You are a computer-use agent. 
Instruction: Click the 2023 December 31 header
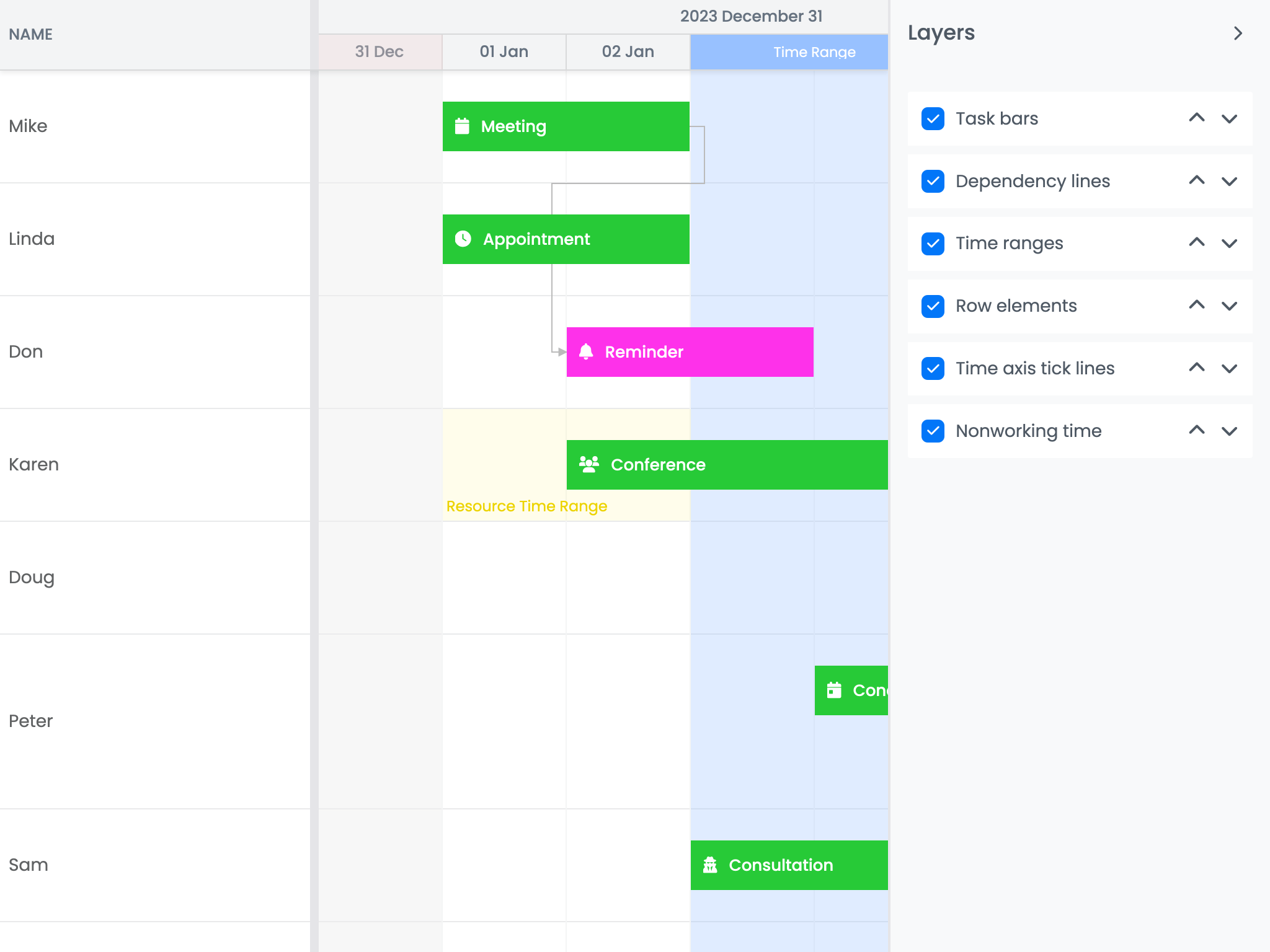click(752, 15)
